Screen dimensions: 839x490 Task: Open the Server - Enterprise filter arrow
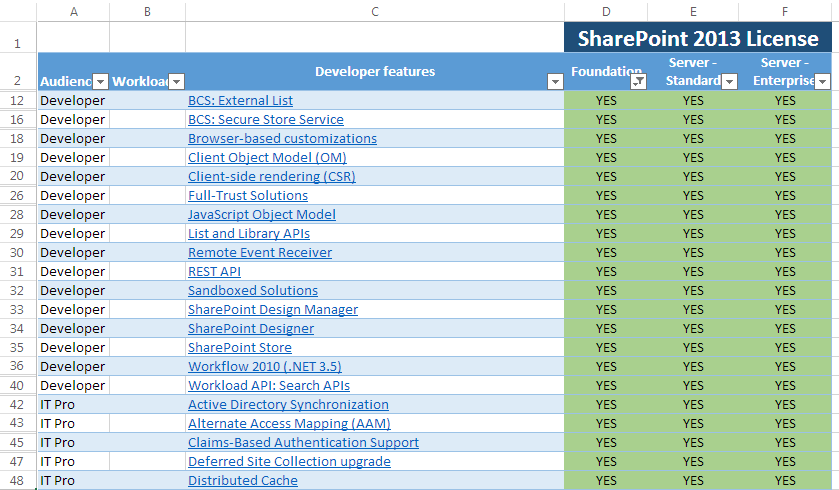tap(822, 81)
